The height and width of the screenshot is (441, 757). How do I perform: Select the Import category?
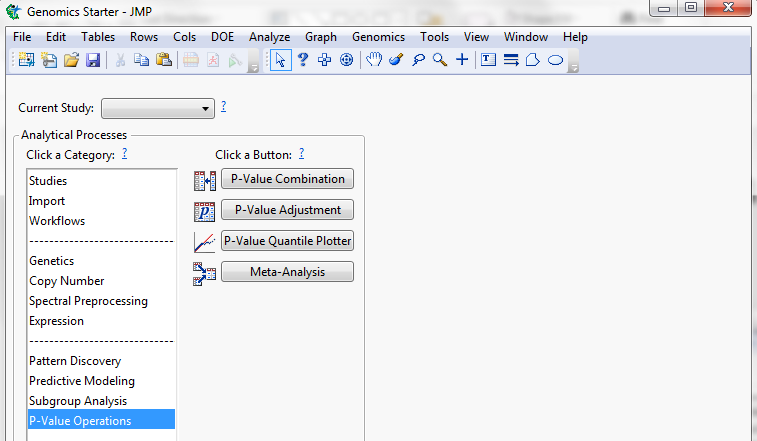pos(101,201)
